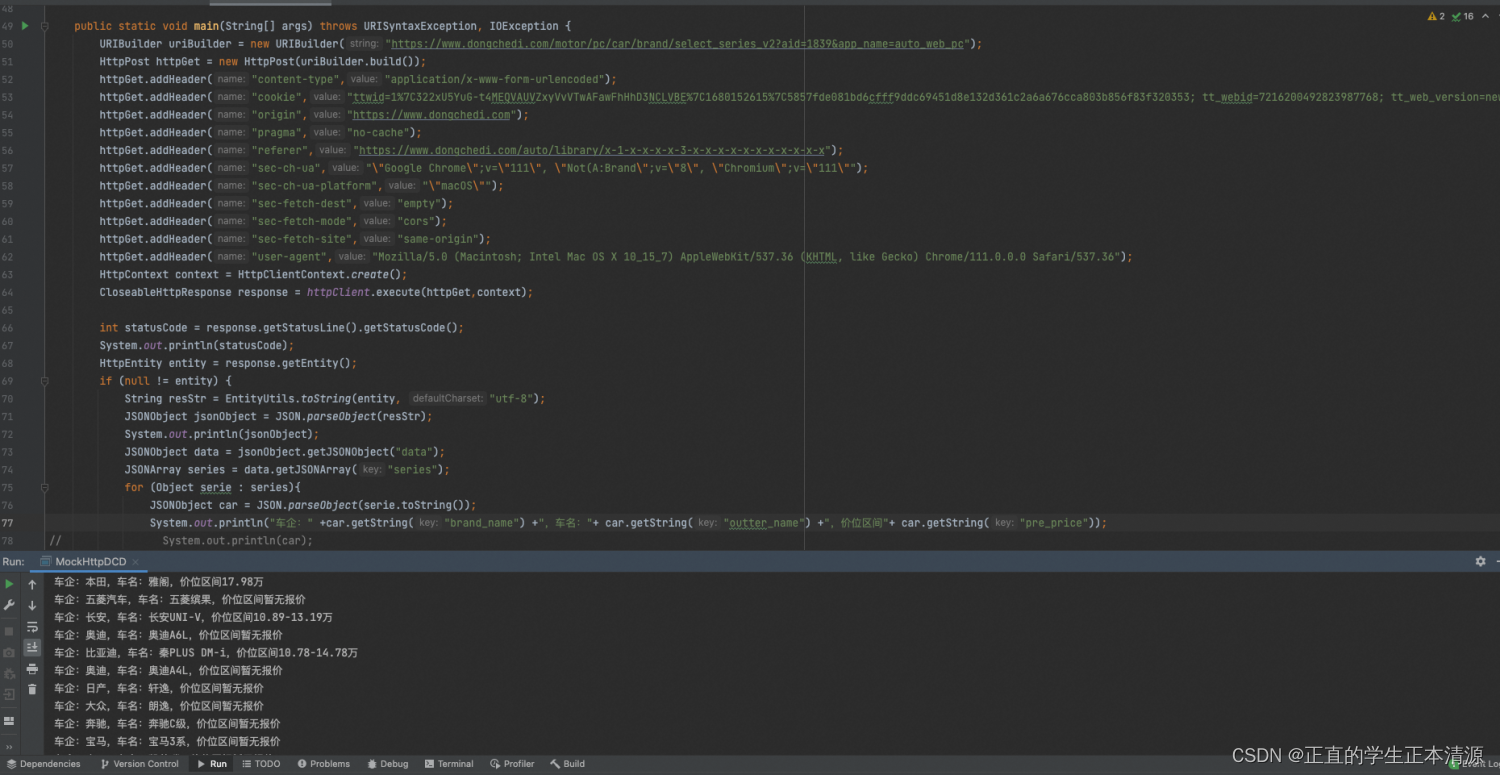Open the Build tool window
The width and height of the screenshot is (1500, 775).
click(x=567, y=764)
